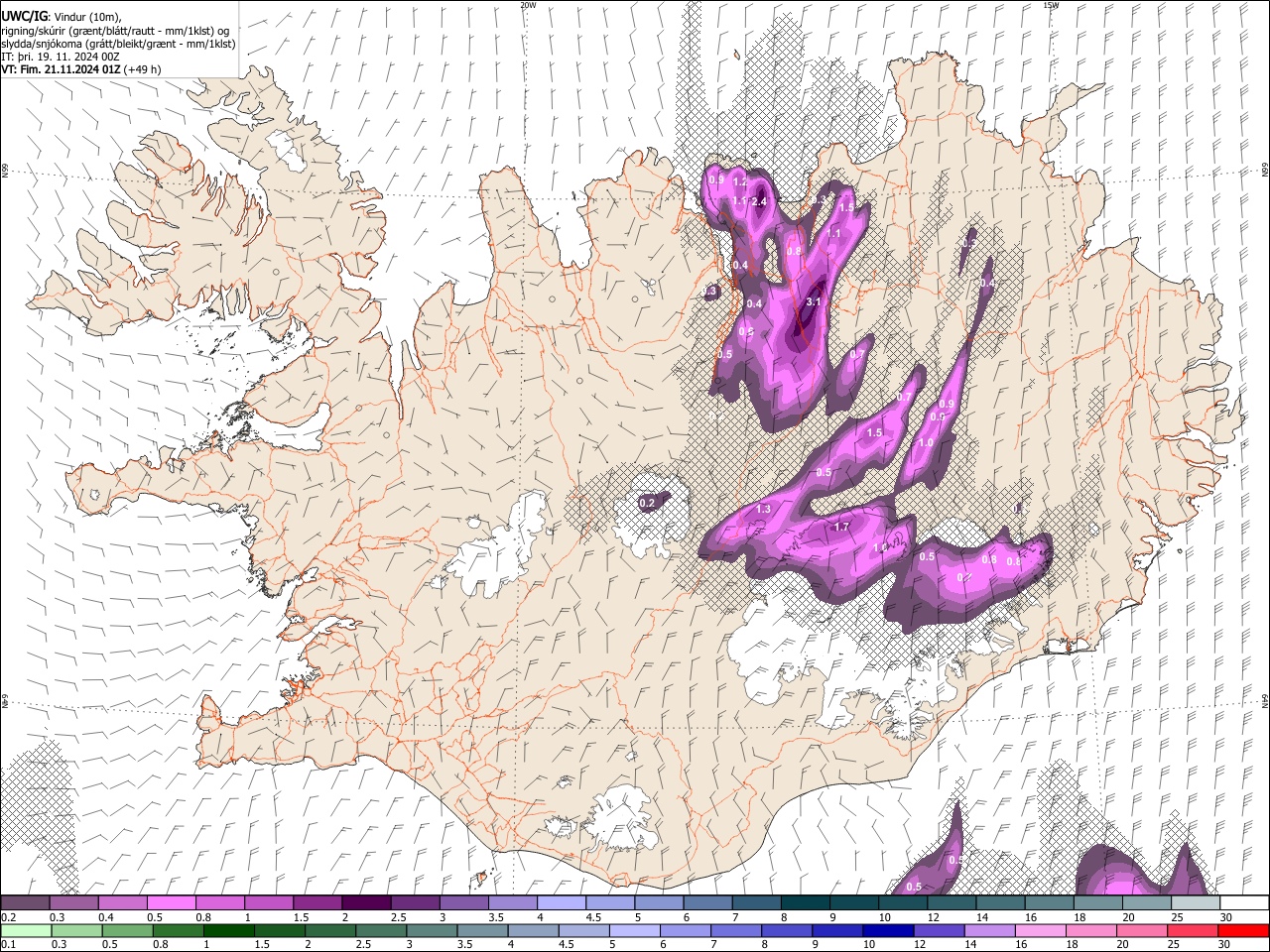Viewport: 1270px width, 952px height.
Task: Click the 'rigning/skúrir' legend description line
Action: (x=115, y=30)
